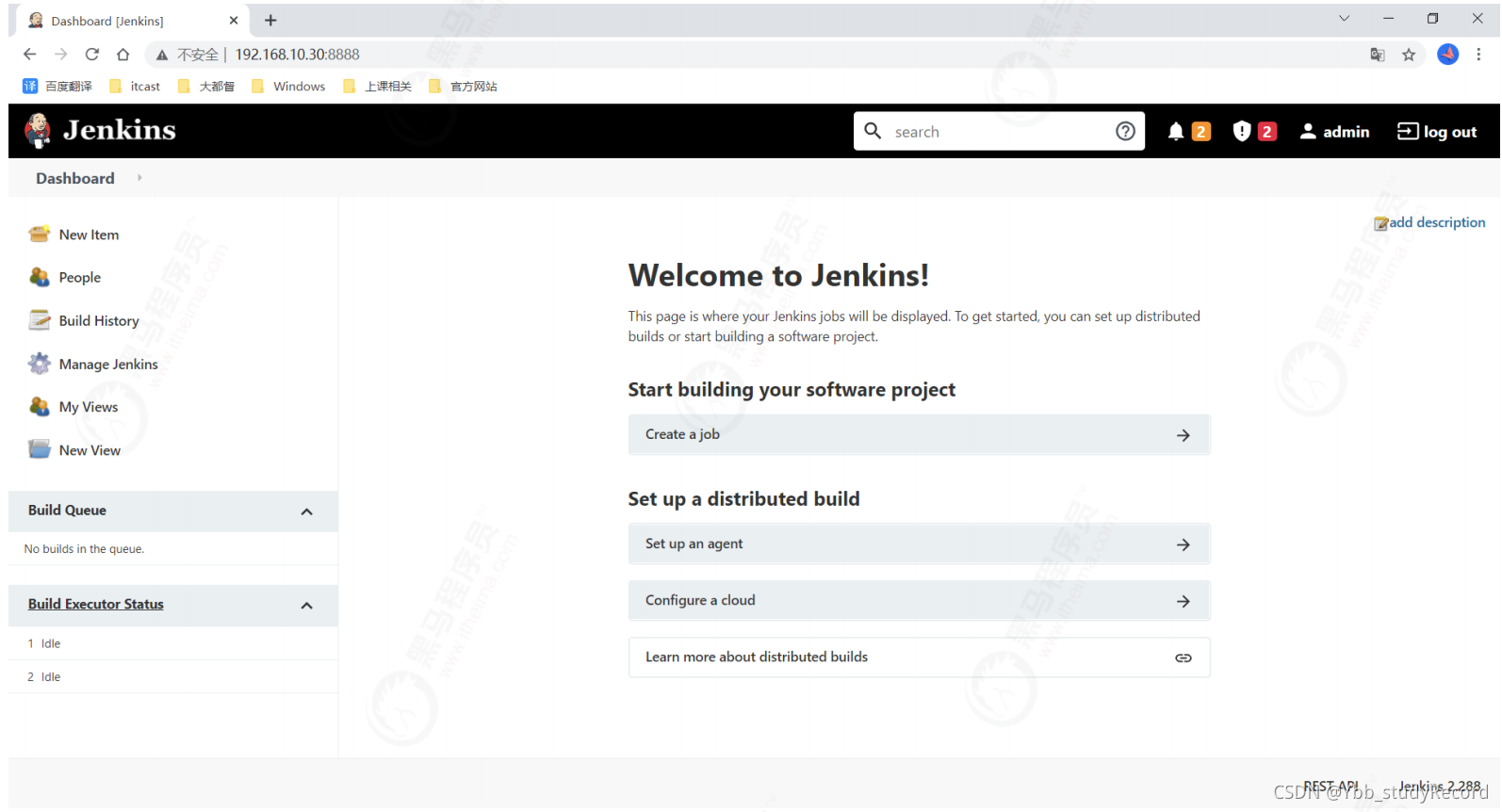Open the New Item icon in sidebar
This screenshot has width=1502, height=812.
pyautogui.click(x=39, y=235)
